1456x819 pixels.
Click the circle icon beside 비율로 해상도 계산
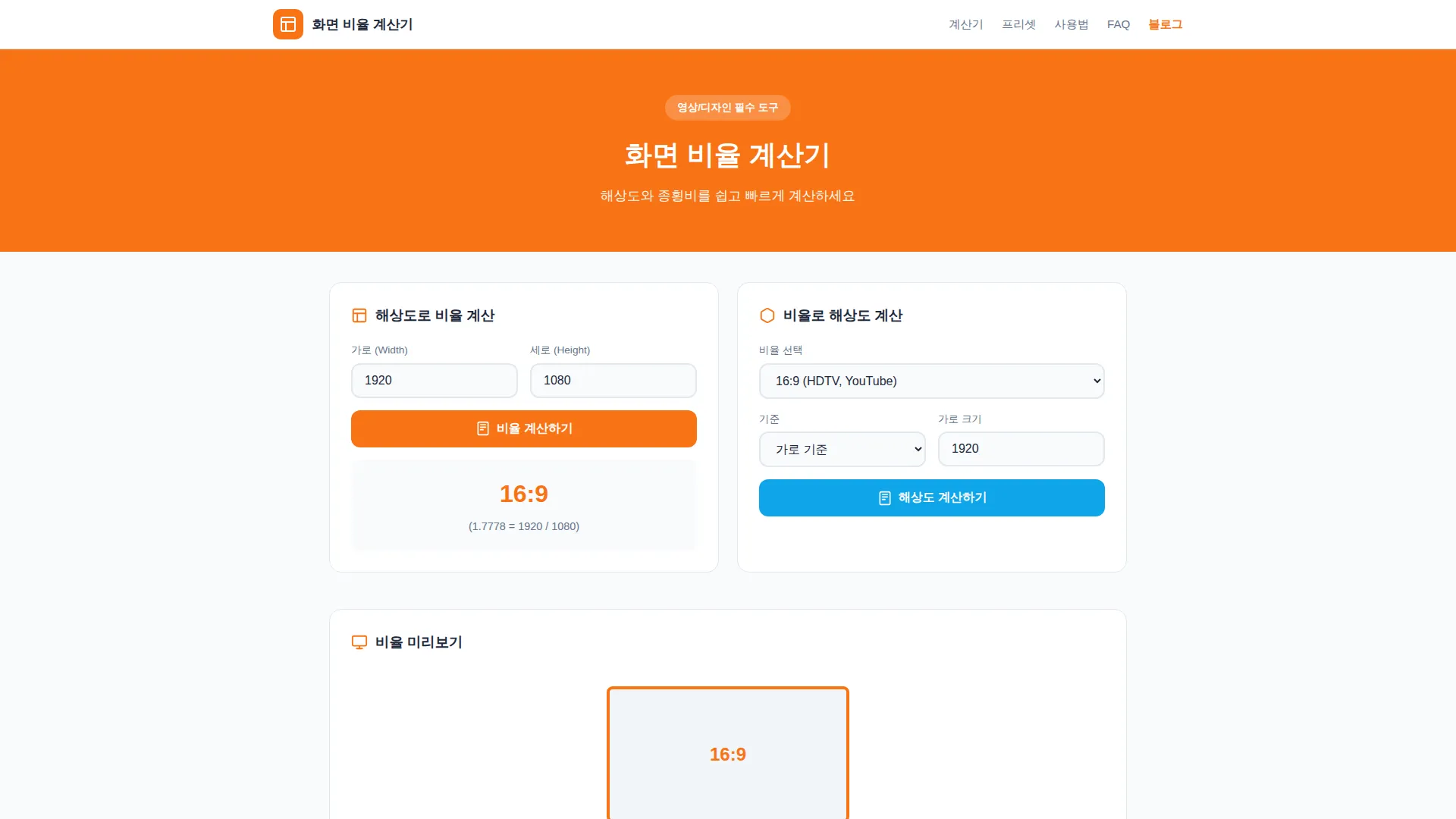pyautogui.click(x=767, y=315)
